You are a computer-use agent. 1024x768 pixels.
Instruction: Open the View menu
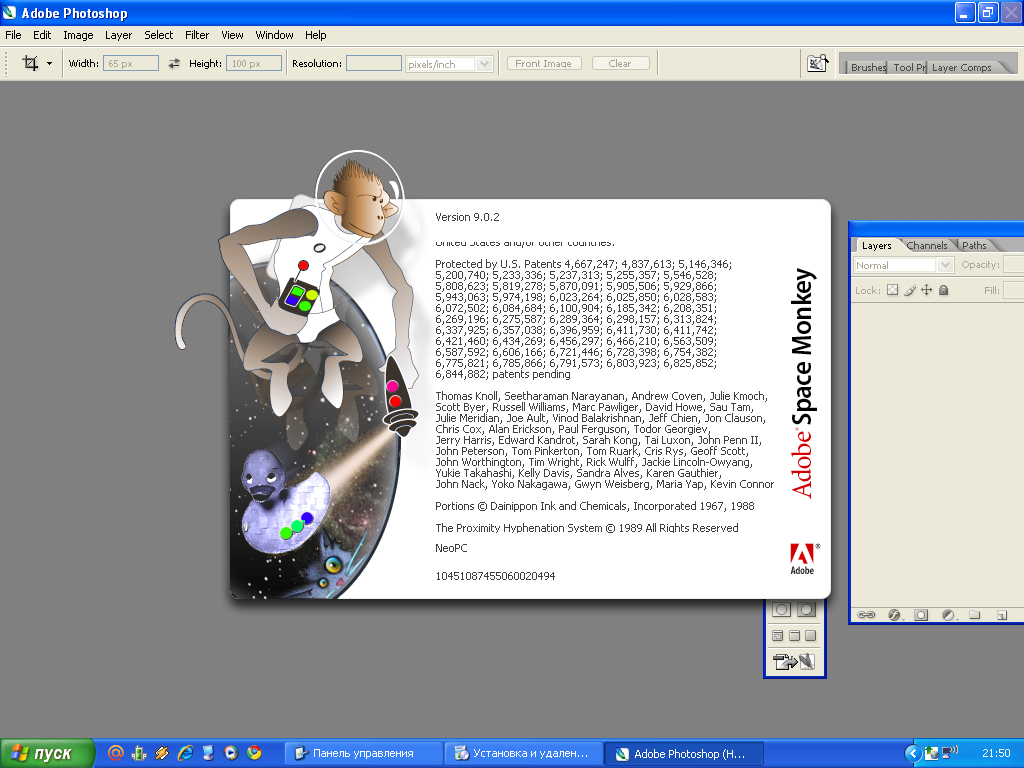(232, 35)
